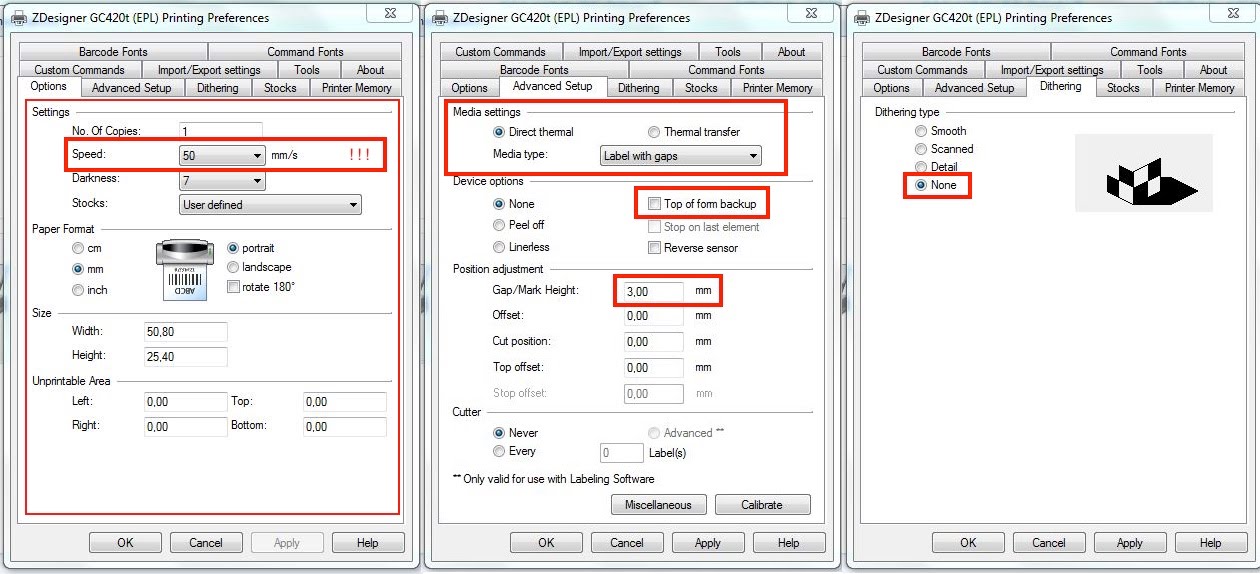Image resolution: width=1260 pixels, height=574 pixels.
Task: Click the Miscellaneous button
Action: [658, 505]
